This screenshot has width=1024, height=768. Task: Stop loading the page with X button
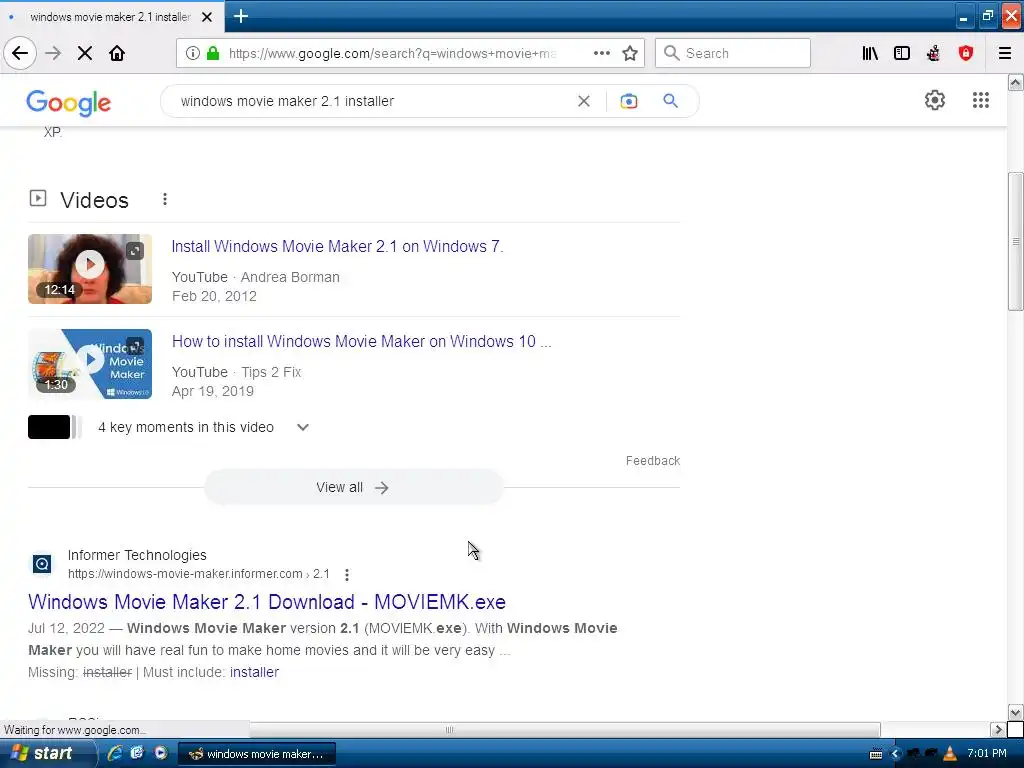[85, 53]
